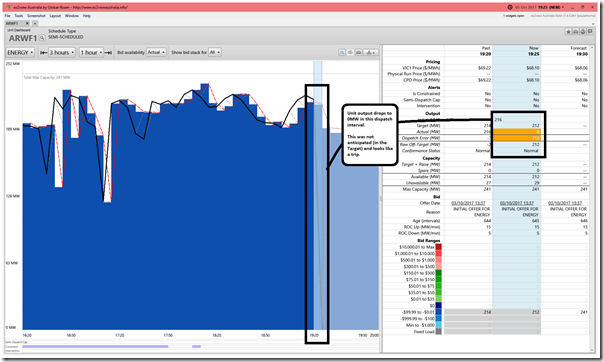The height and width of the screenshot is (362, 604).
Task: Open the ENERGY commodity dropdown
Action: click(x=20, y=52)
